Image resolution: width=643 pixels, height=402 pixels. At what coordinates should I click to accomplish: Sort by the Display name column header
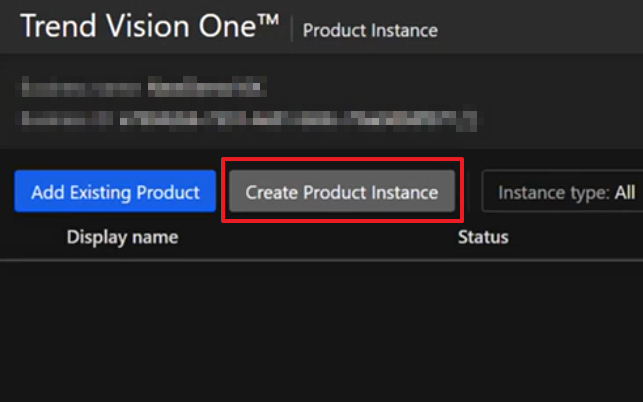coord(122,237)
